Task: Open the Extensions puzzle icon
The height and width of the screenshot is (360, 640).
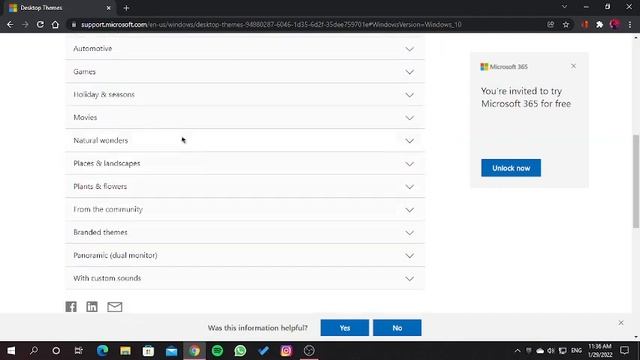Action: click(x=600, y=24)
